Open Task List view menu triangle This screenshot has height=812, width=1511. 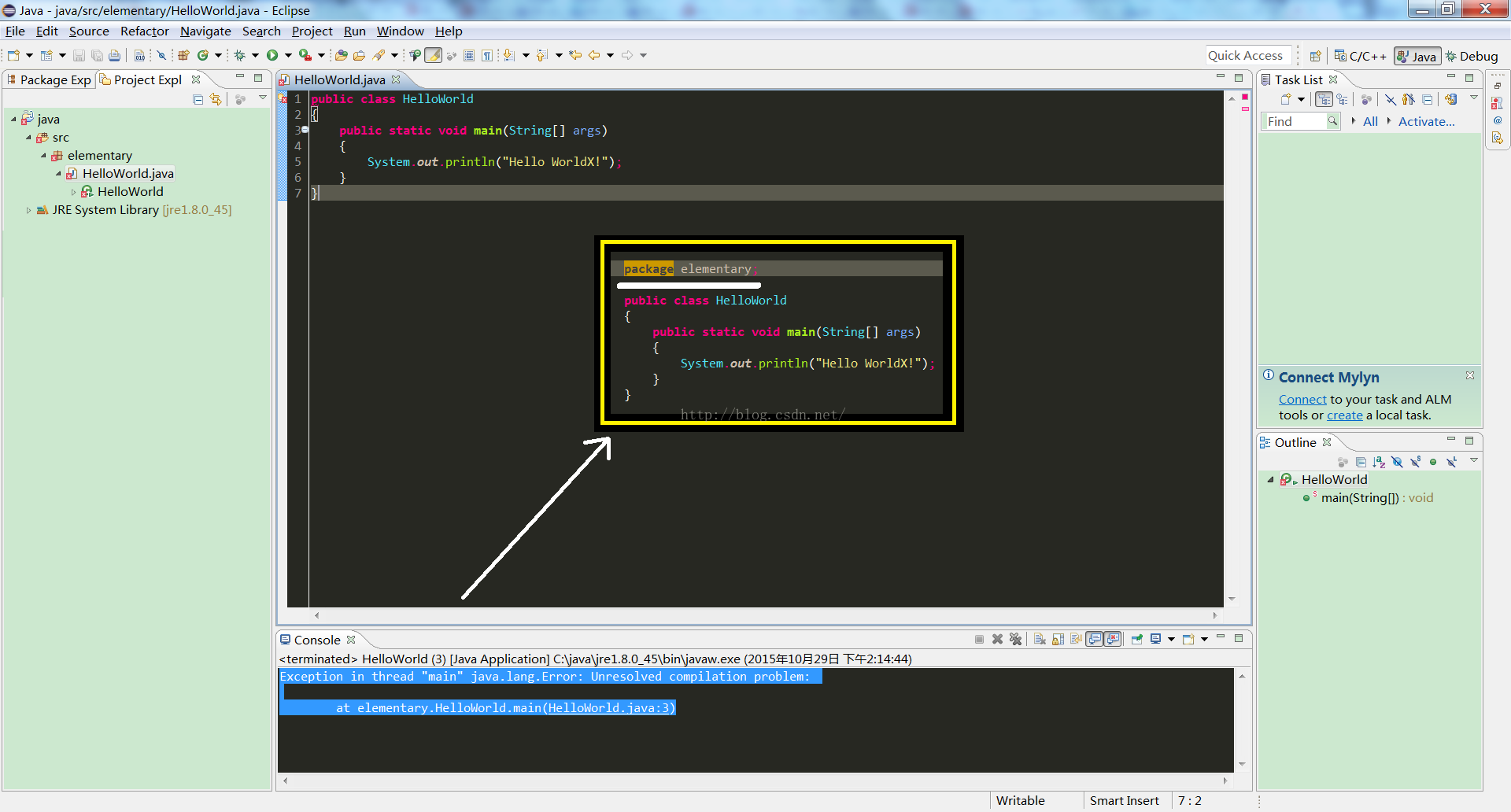pyautogui.click(x=1473, y=98)
